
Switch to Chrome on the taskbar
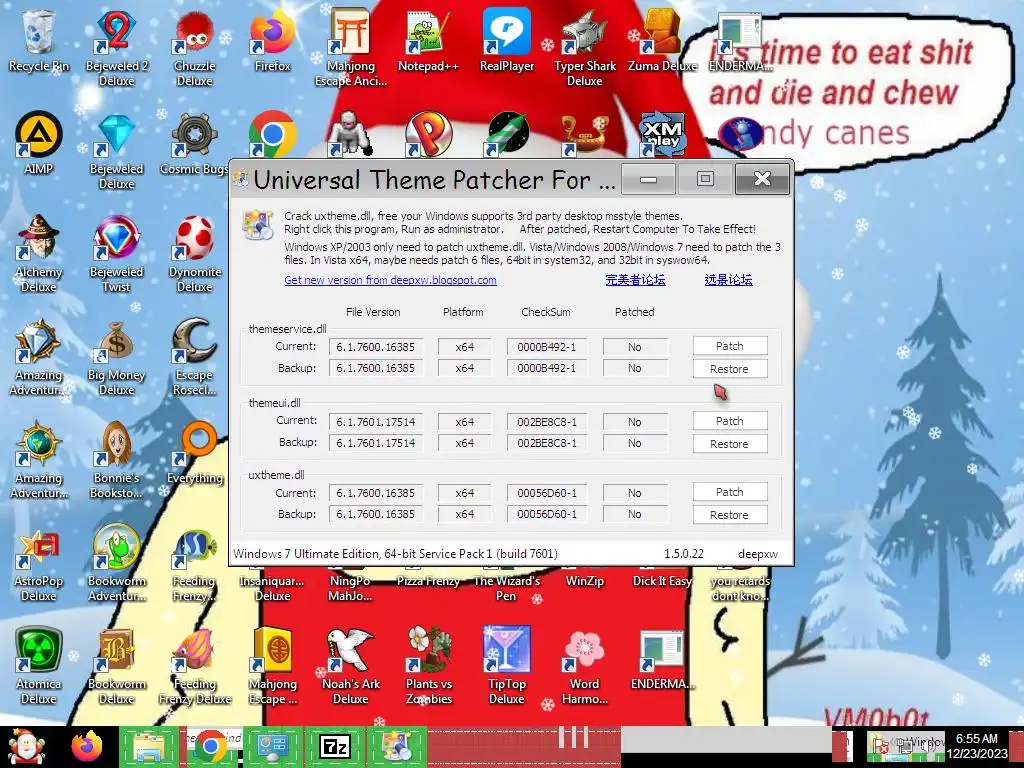coord(210,746)
